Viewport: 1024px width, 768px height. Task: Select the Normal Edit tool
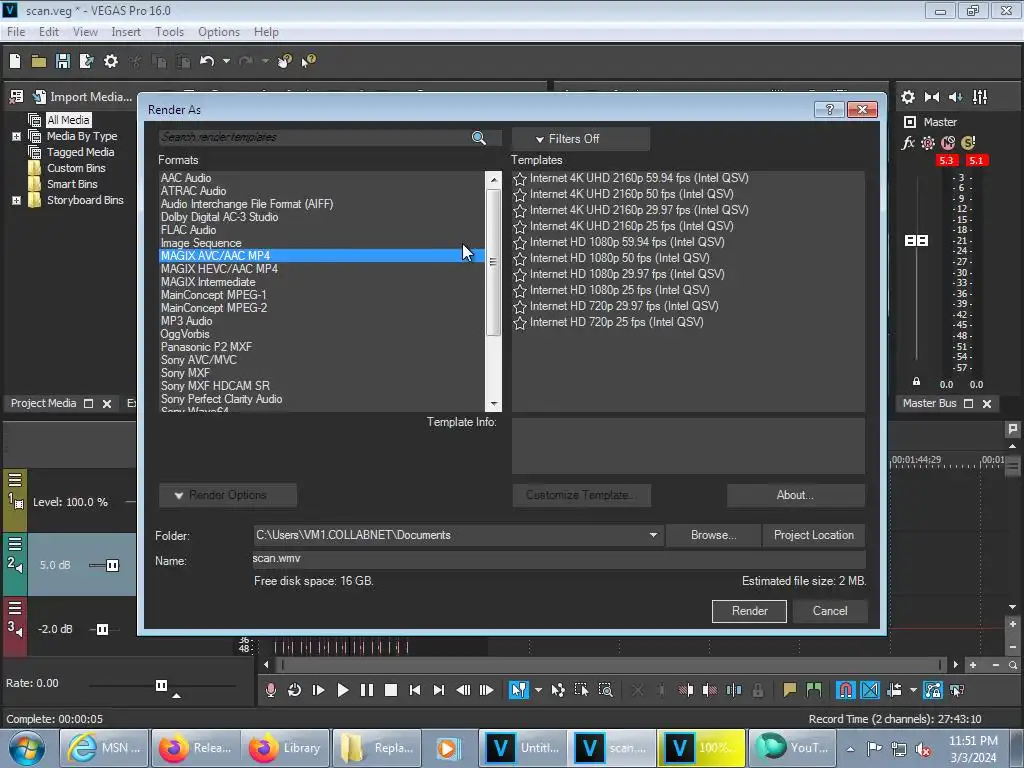(x=519, y=690)
